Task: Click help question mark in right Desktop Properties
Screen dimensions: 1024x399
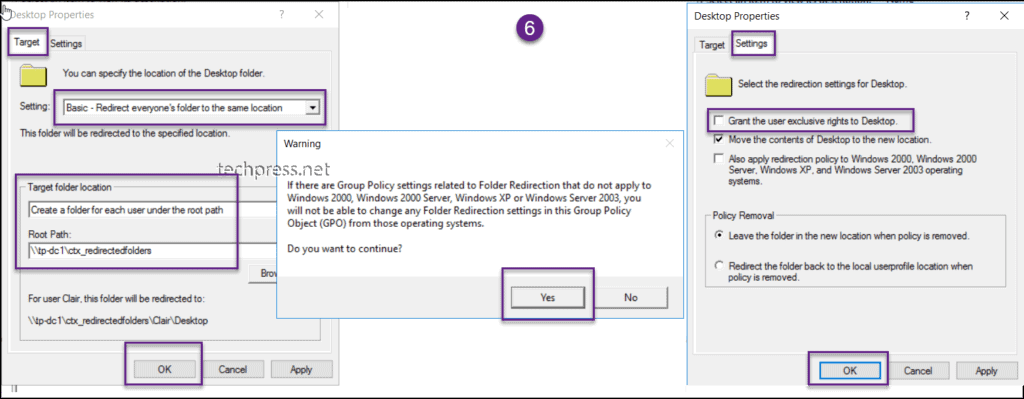Action: coord(968,16)
